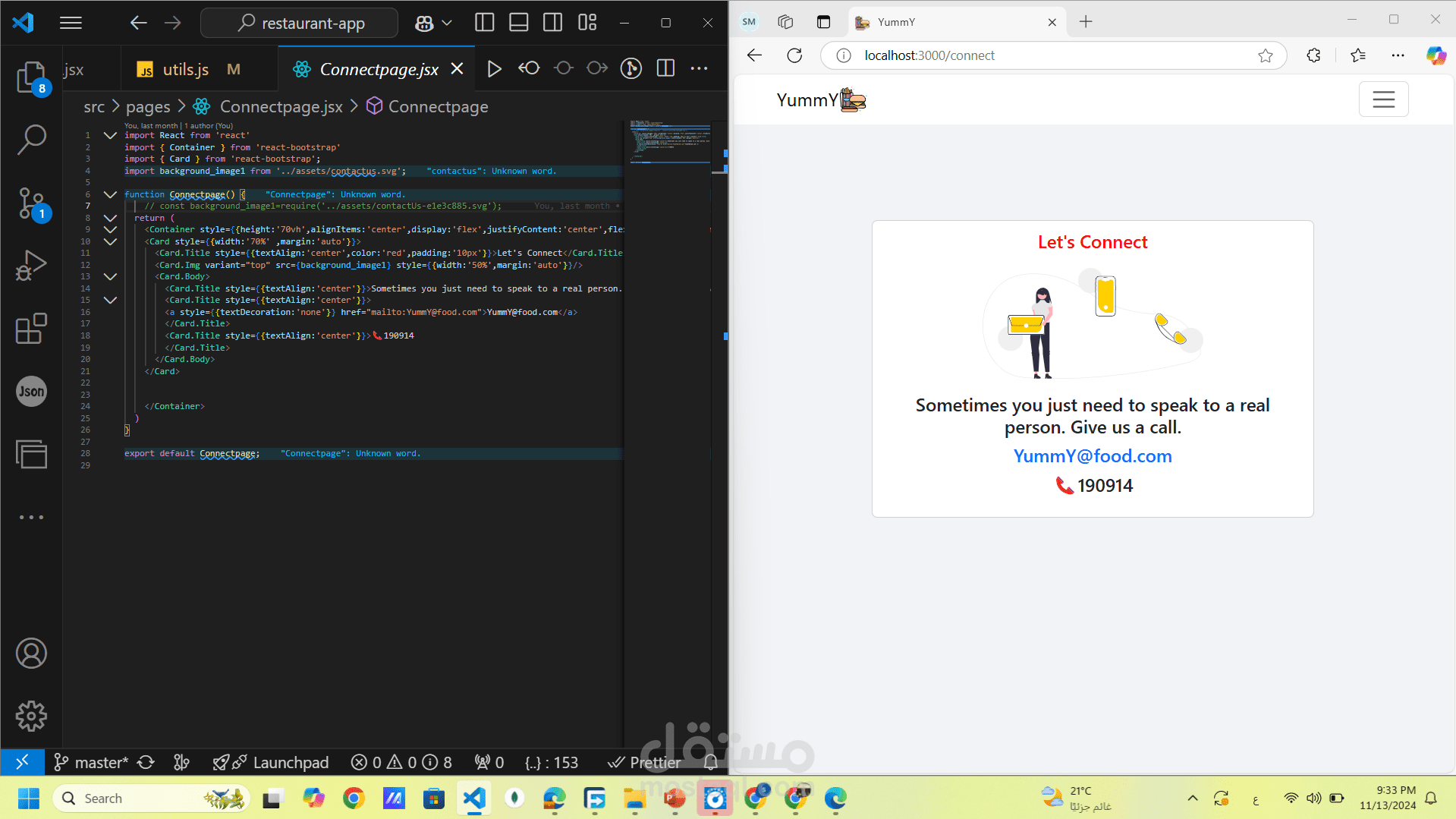Click the Windows taskbar Search box

[151, 798]
